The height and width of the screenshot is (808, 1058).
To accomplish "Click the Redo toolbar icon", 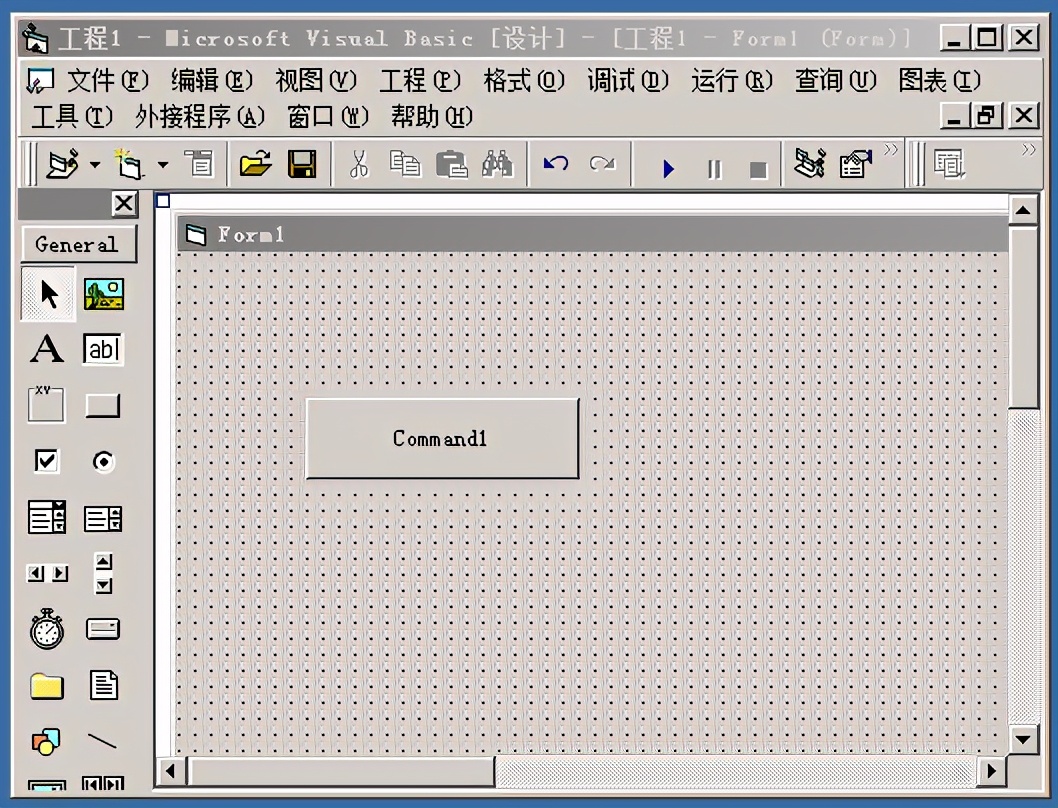I will tap(602, 164).
